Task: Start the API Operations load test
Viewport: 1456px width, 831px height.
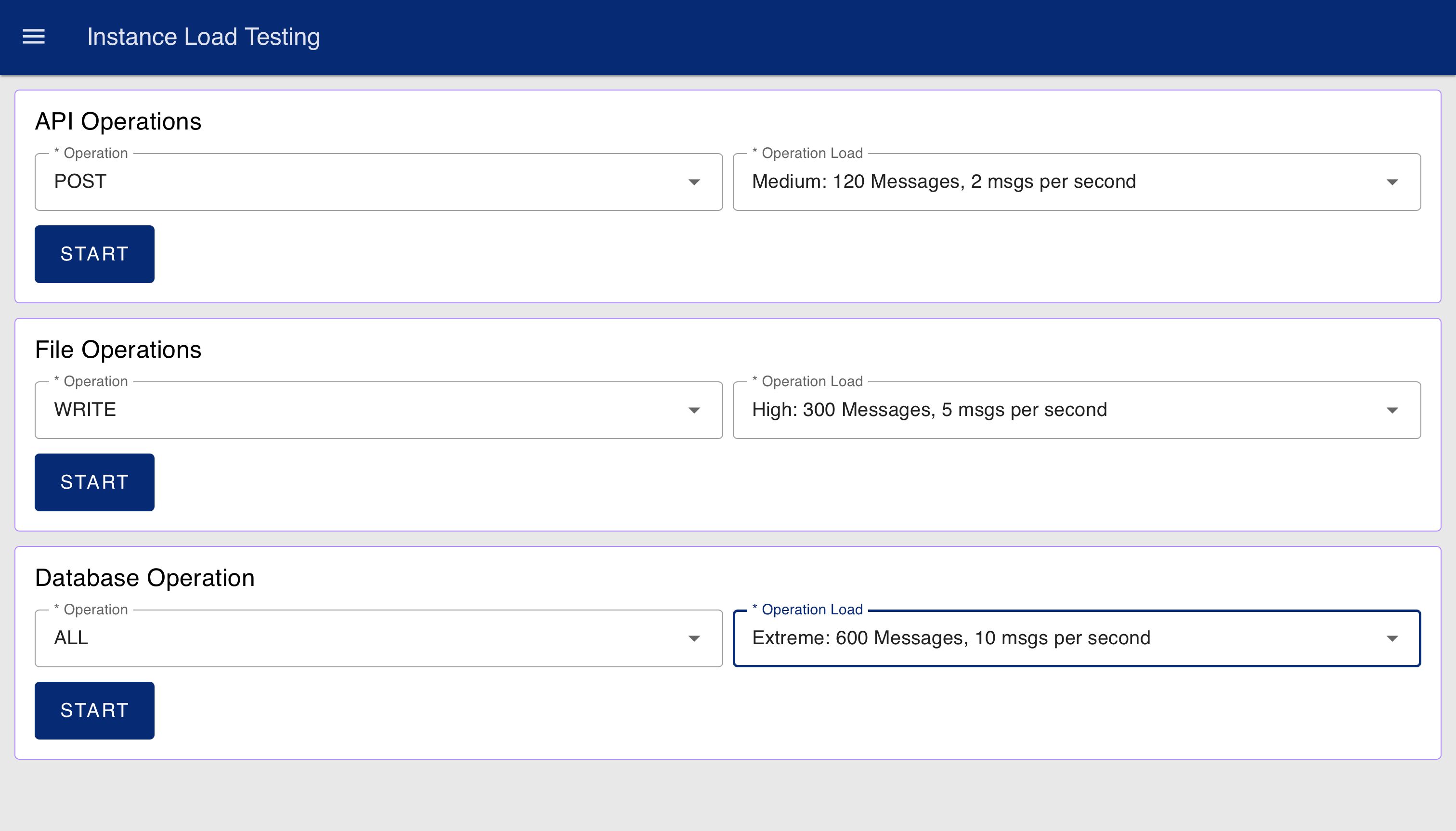Action: (x=94, y=254)
